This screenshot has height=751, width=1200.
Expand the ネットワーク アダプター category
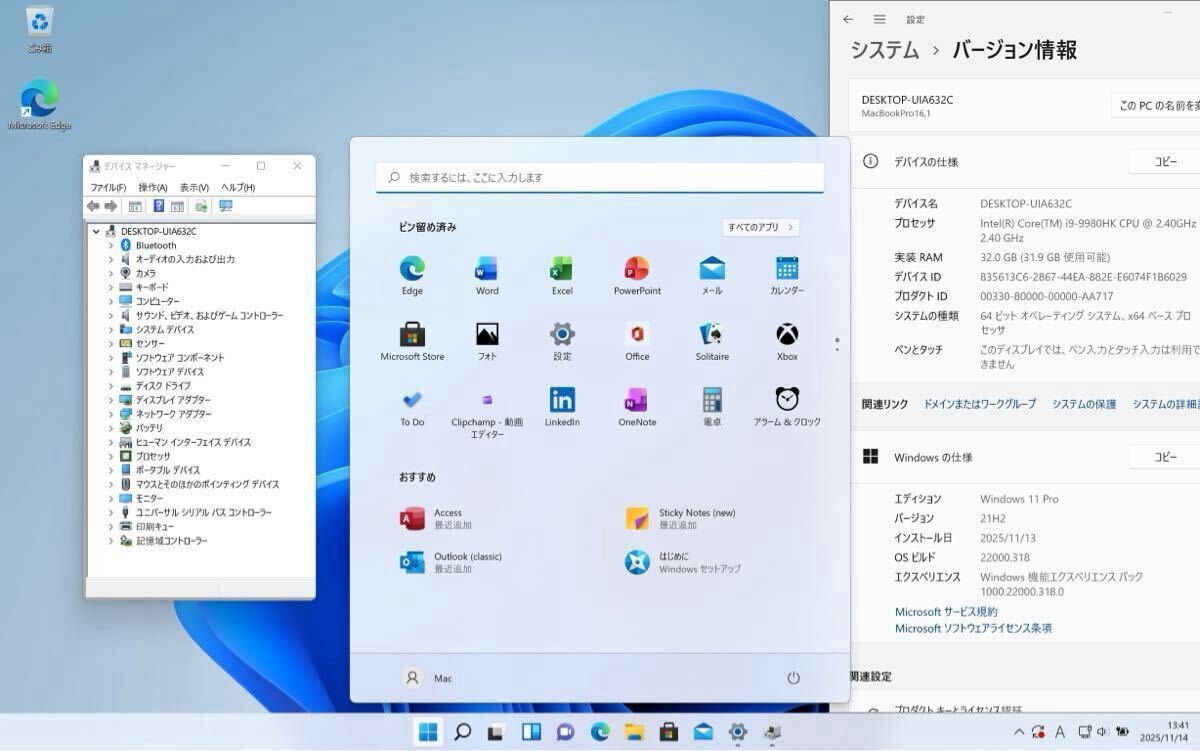pos(111,414)
